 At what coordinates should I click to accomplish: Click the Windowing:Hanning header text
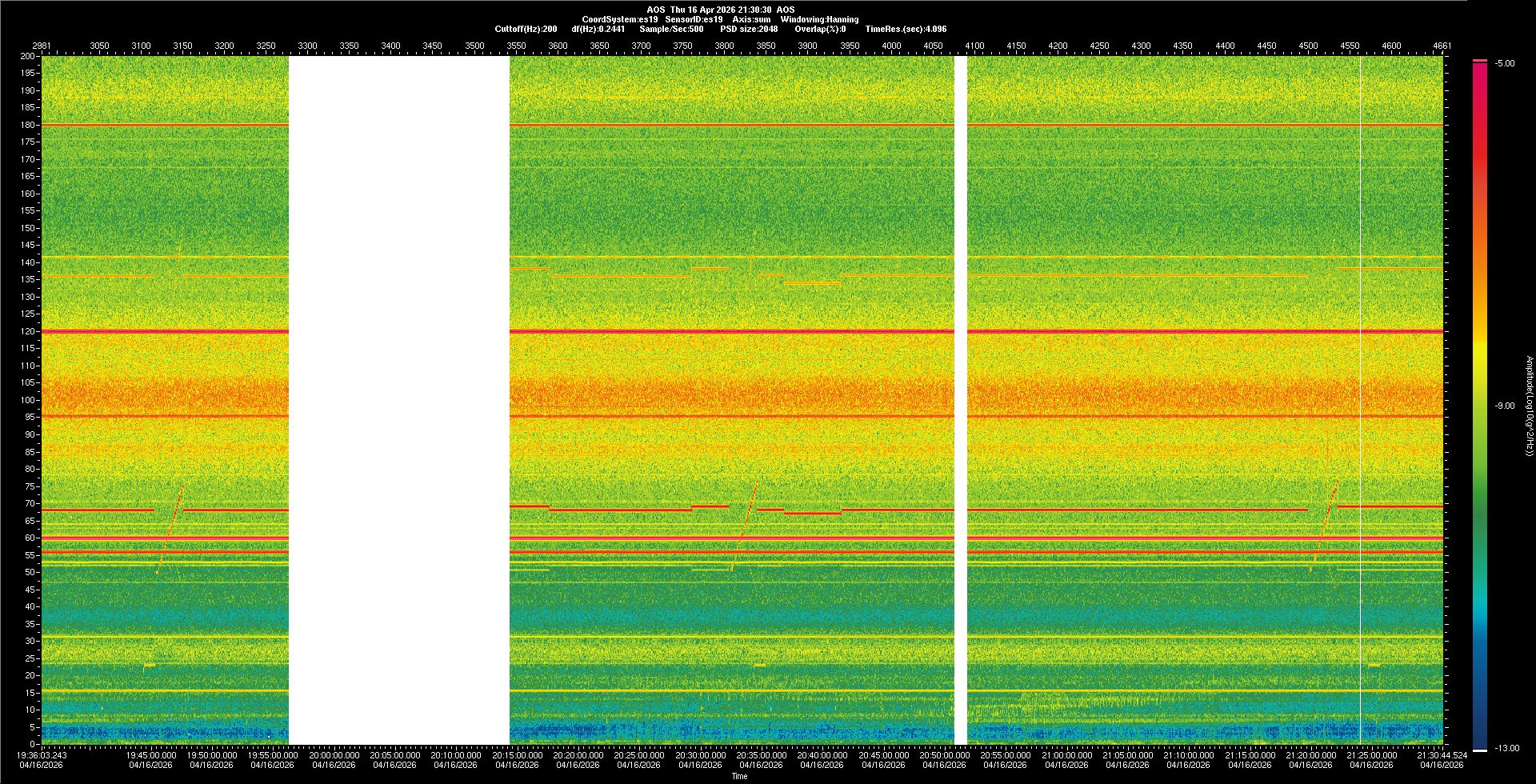(x=819, y=19)
